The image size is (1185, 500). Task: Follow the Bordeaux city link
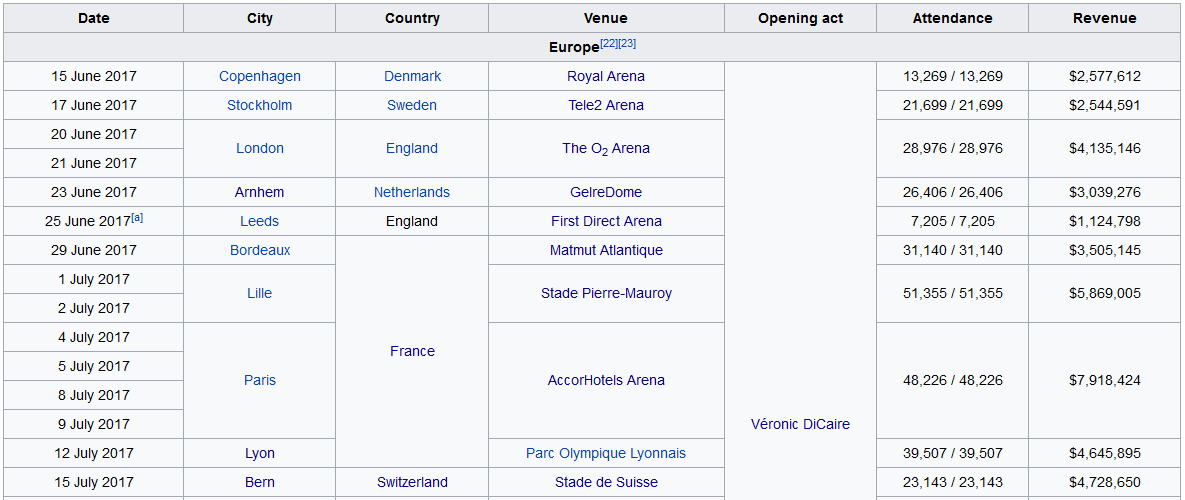pyautogui.click(x=260, y=250)
